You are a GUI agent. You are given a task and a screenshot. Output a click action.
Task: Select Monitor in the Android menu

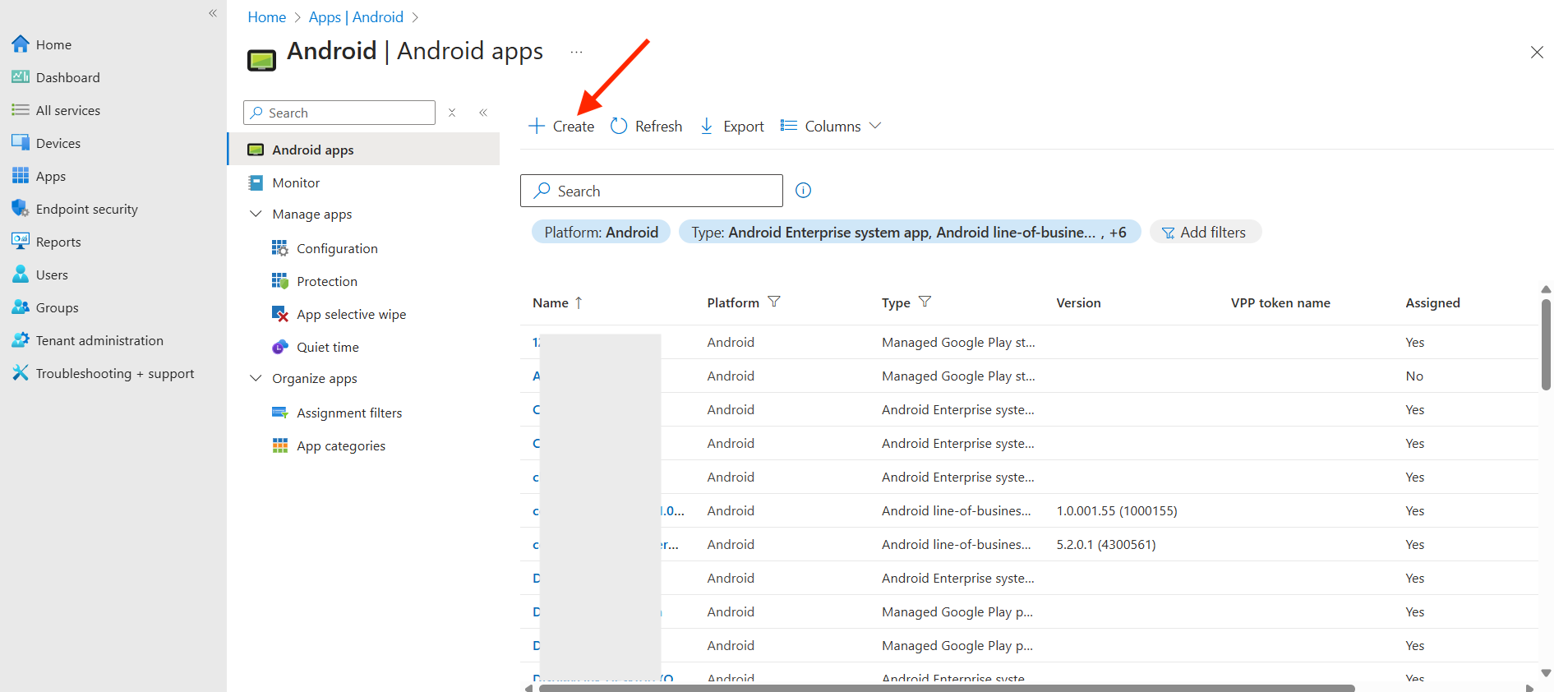pos(296,182)
